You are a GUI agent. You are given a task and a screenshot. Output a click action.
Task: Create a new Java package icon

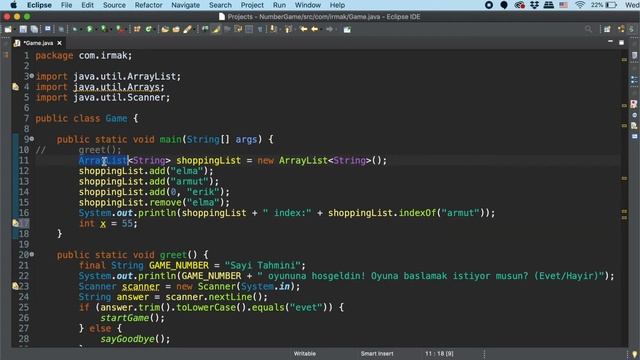(x=137, y=29)
